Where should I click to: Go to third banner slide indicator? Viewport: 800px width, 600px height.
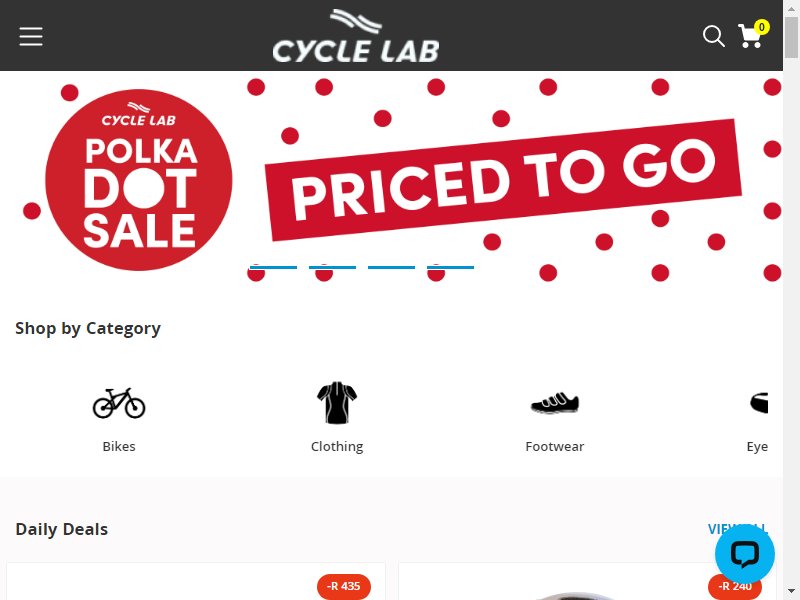pos(391,267)
